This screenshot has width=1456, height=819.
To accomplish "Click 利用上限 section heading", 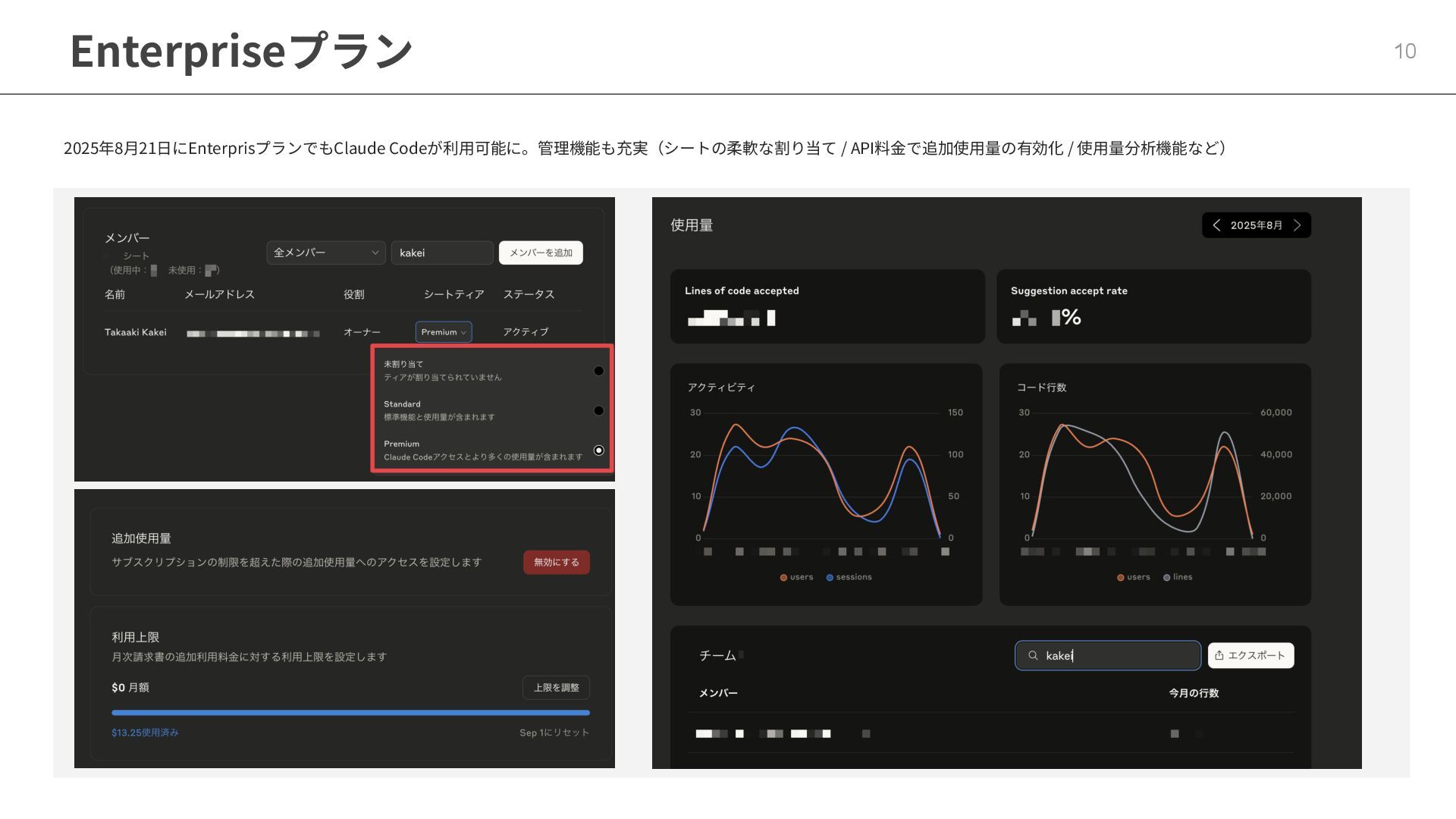I will tap(135, 637).
